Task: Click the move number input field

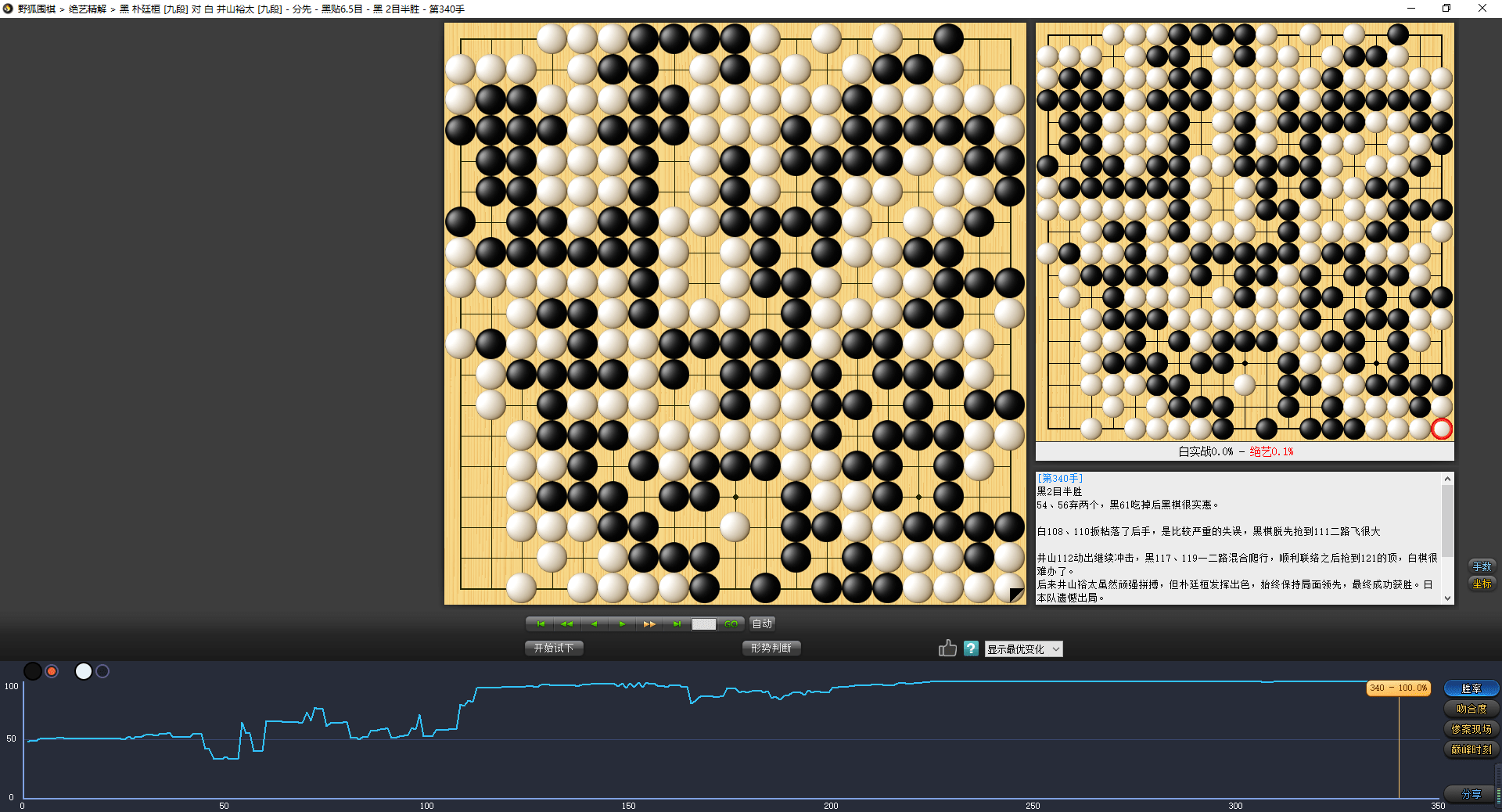Action: (703, 624)
